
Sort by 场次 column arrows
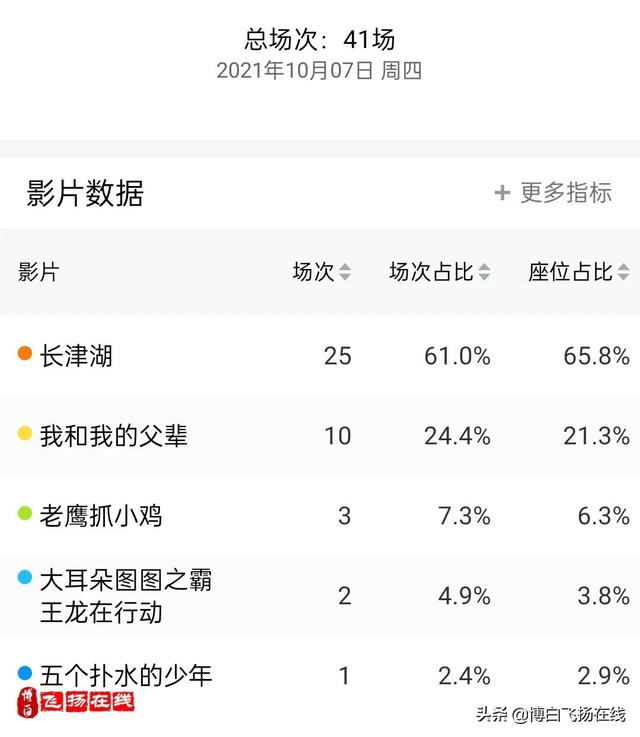point(345,272)
